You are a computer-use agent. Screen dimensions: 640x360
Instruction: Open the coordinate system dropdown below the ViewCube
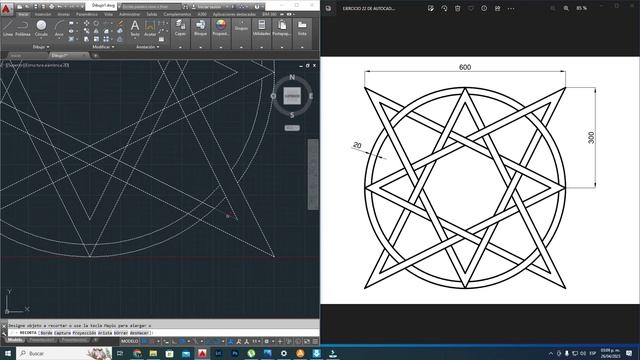292,128
